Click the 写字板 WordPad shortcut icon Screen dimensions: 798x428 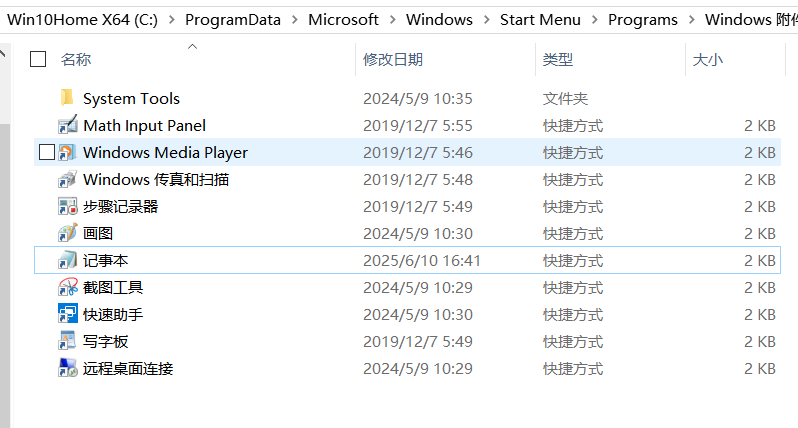click(67, 341)
